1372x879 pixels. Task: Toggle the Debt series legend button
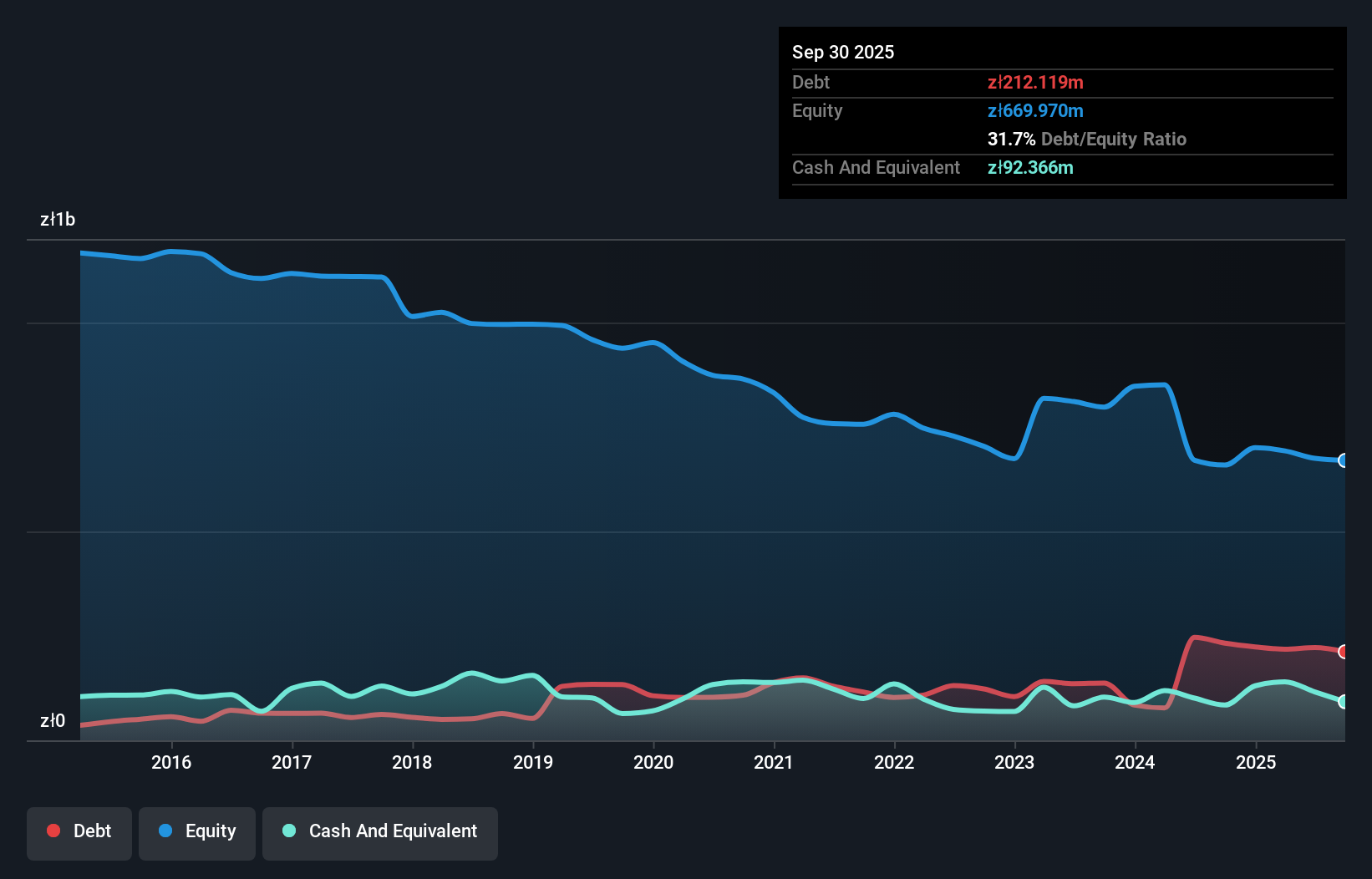pyautogui.click(x=79, y=833)
